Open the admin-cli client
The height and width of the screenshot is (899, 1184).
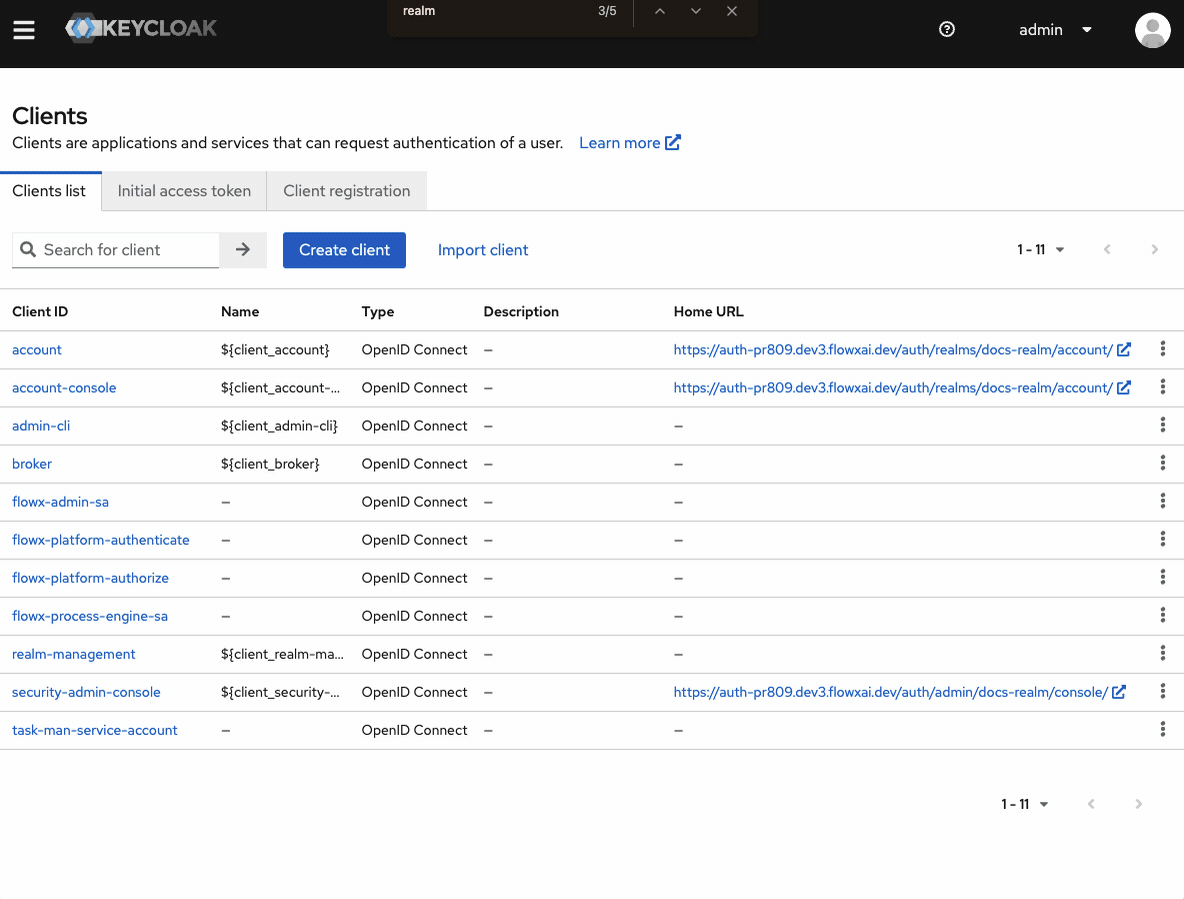[41, 426]
